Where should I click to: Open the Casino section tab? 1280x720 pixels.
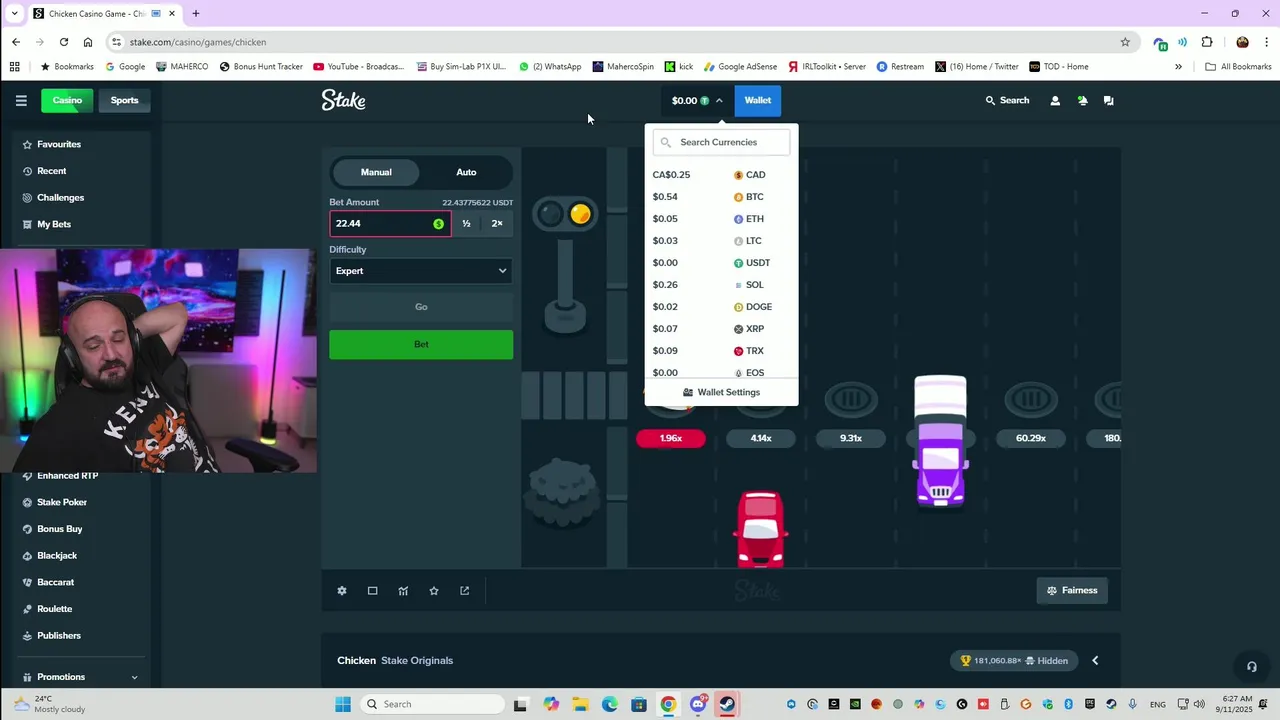(x=67, y=100)
